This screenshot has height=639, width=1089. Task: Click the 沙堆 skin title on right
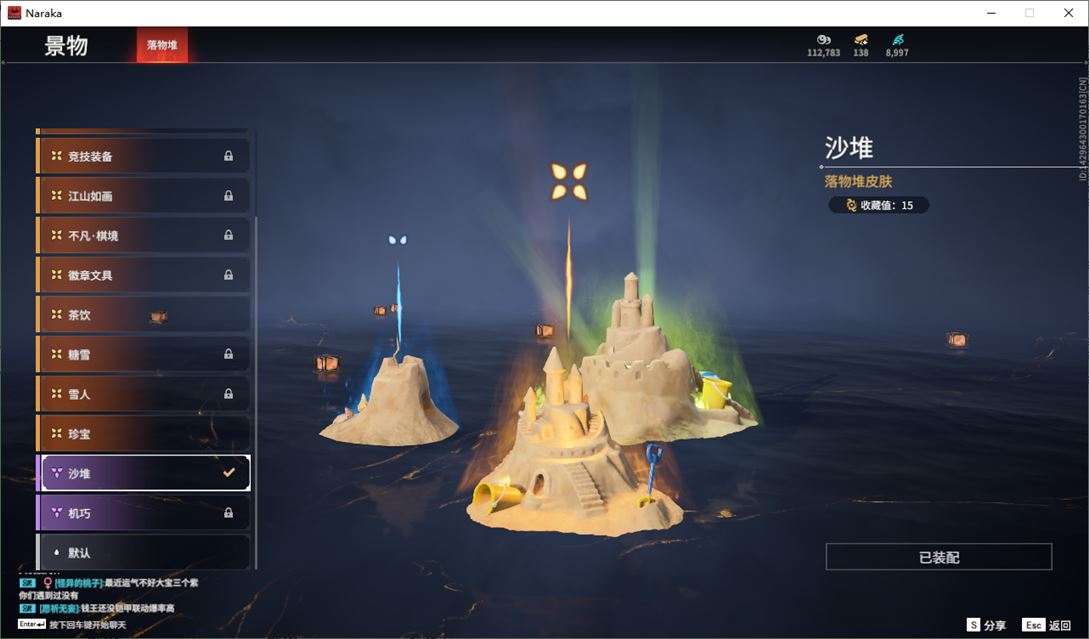coord(849,148)
